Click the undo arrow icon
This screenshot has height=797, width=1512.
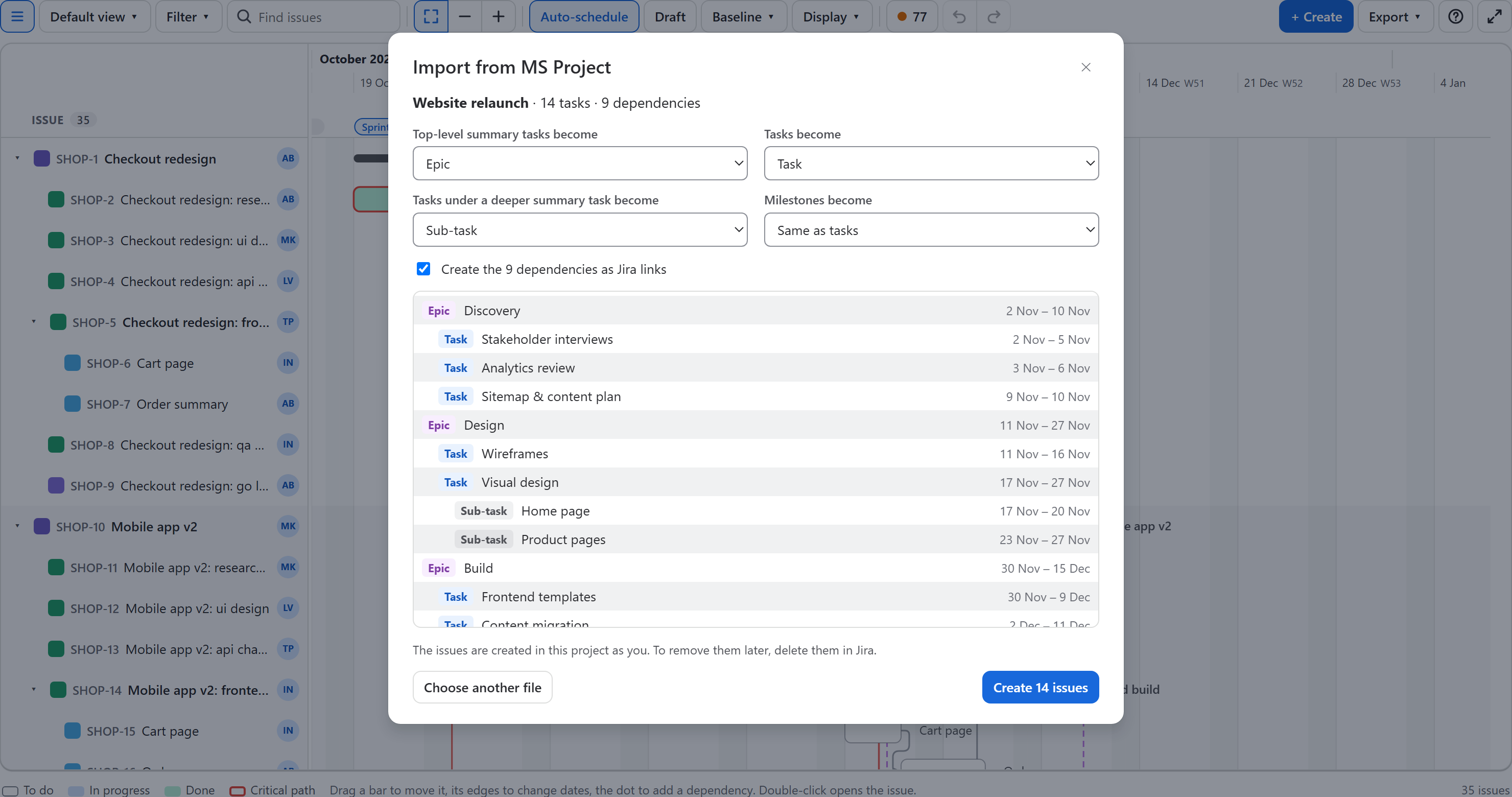pos(959,16)
